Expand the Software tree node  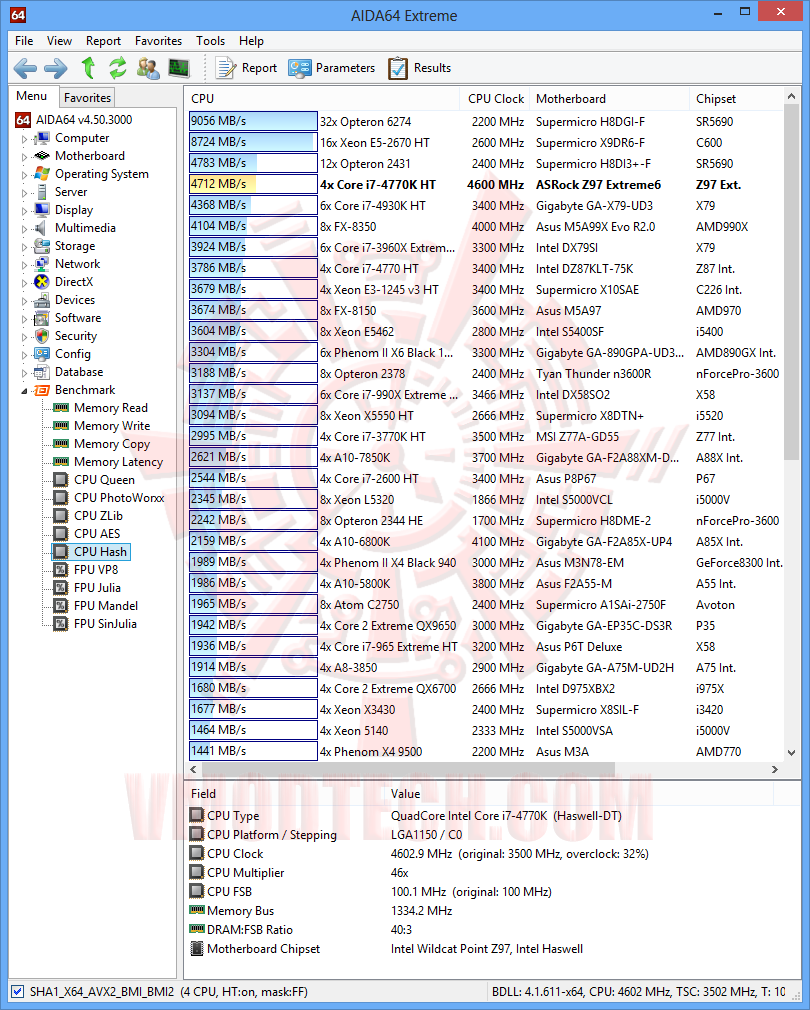(x=24, y=319)
